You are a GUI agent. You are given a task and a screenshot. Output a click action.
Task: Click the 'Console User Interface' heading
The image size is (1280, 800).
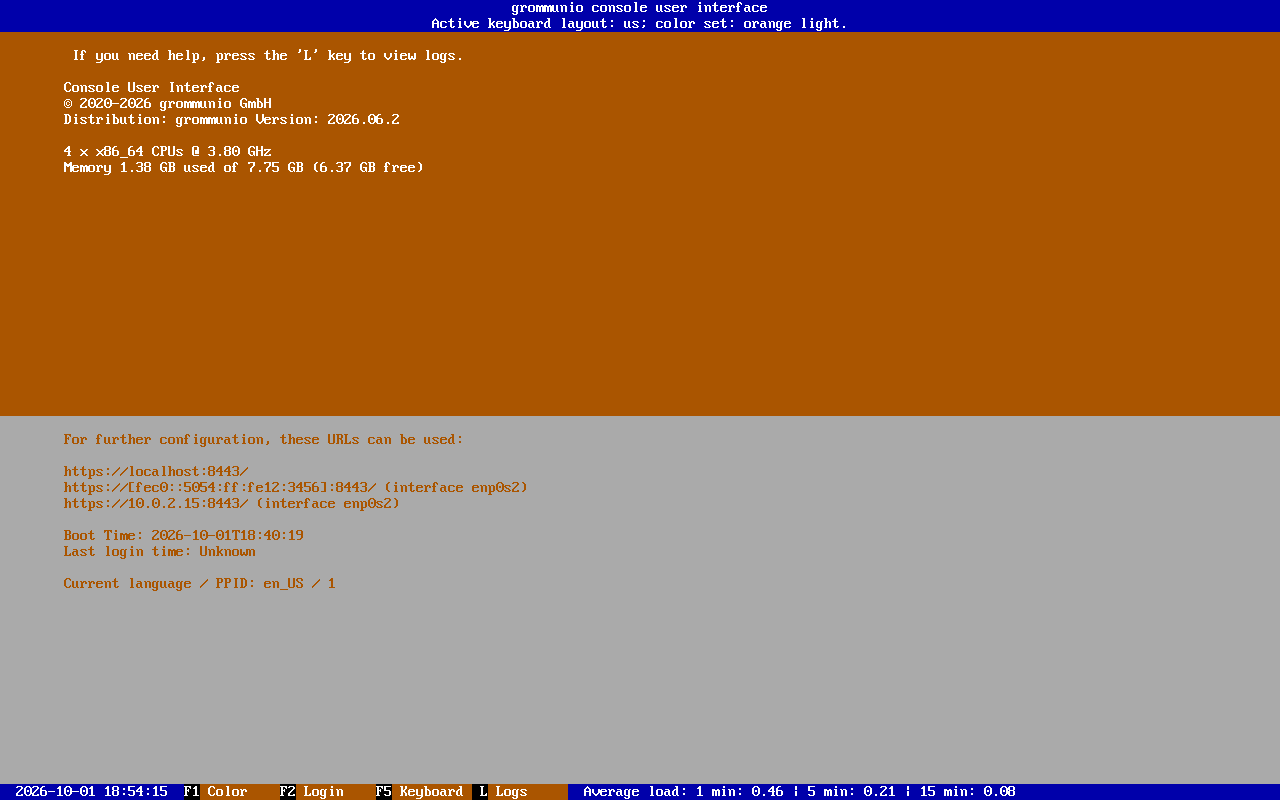[152, 88]
